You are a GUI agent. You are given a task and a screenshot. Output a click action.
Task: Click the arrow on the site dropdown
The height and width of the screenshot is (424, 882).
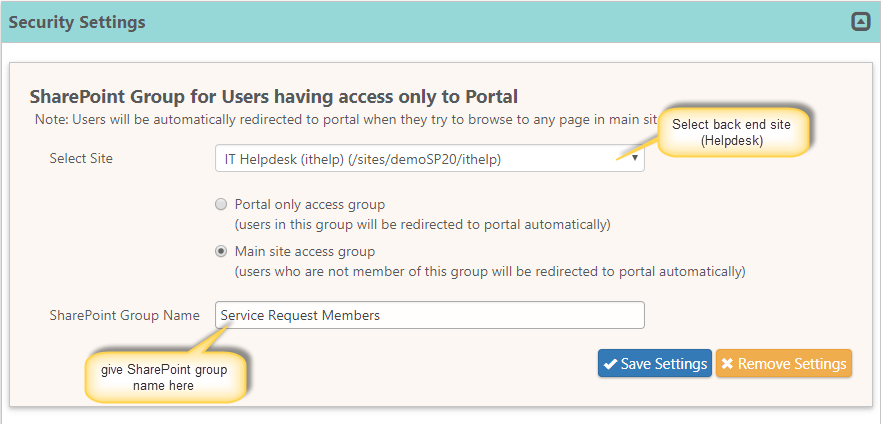pos(635,158)
